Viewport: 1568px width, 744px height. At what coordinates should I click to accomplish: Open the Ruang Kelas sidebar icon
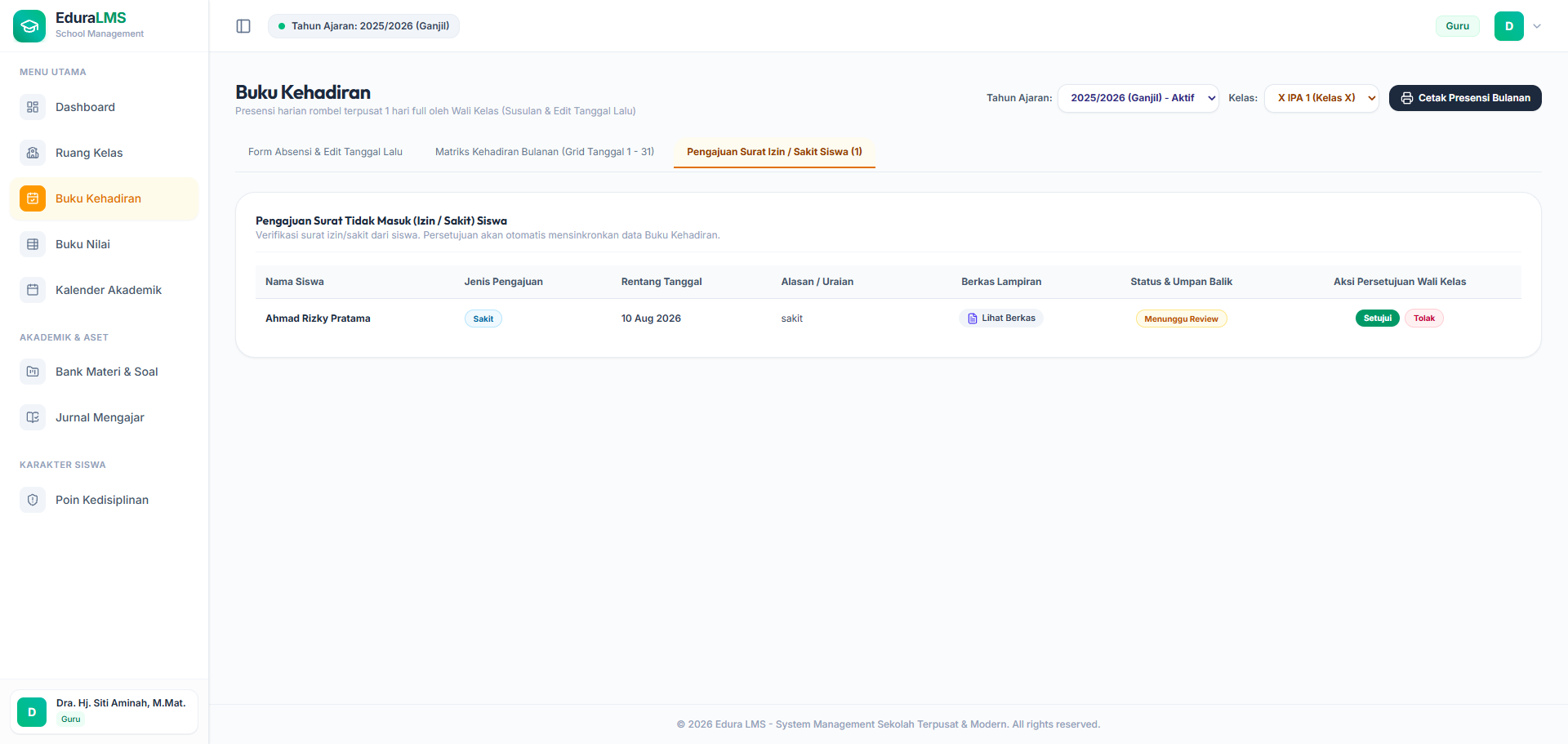click(x=33, y=153)
